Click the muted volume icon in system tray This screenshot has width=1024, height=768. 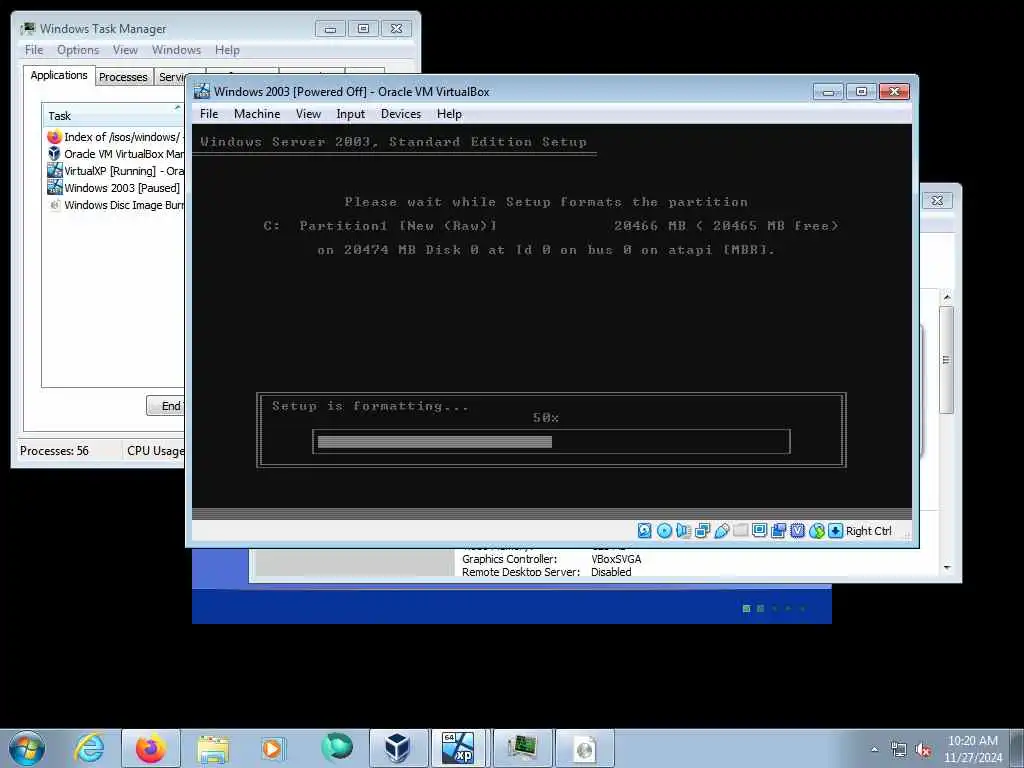pyautogui.click(x=923, y=750)
